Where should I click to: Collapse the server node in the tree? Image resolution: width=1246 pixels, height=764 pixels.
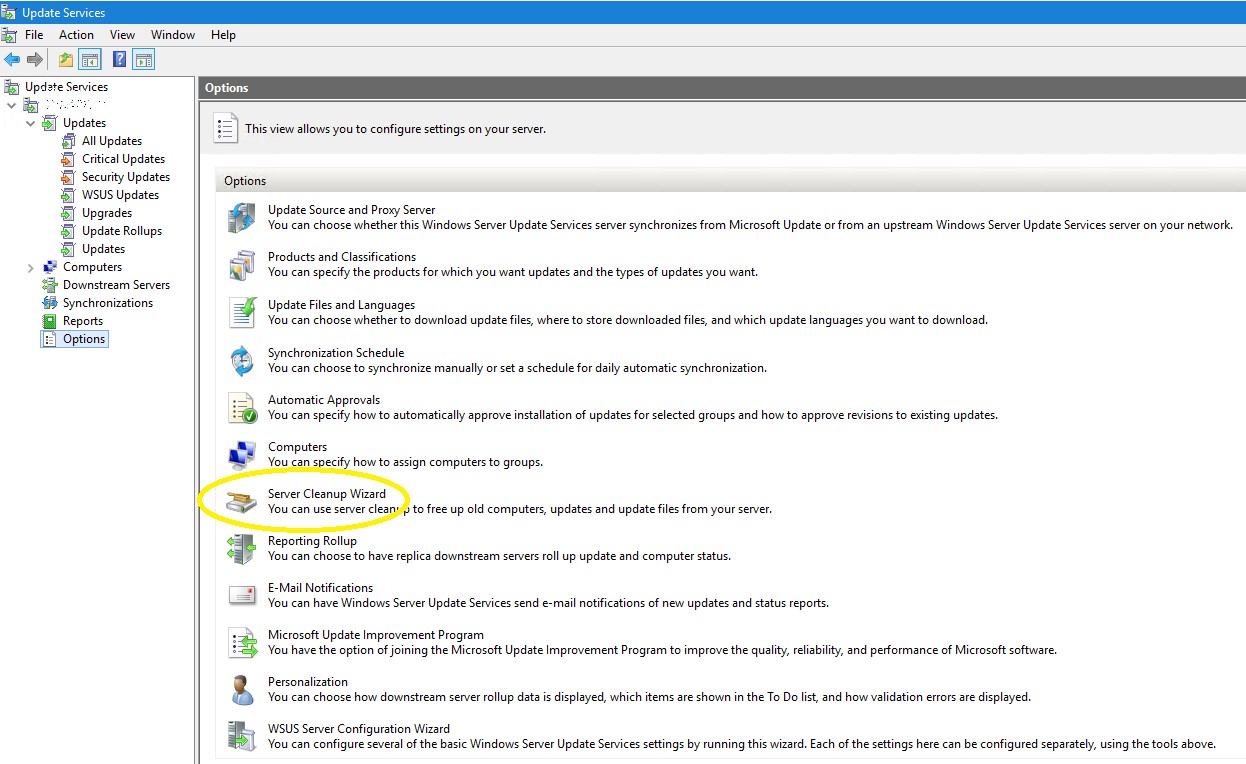[x=11, y=105]
